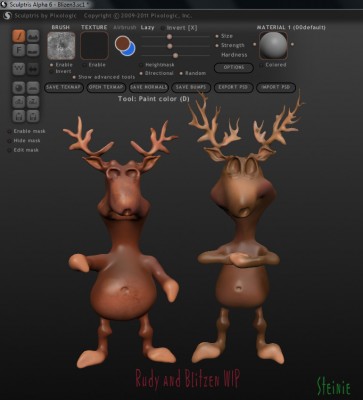
Task: Toggle the Directional option
Action: point(156,73)
